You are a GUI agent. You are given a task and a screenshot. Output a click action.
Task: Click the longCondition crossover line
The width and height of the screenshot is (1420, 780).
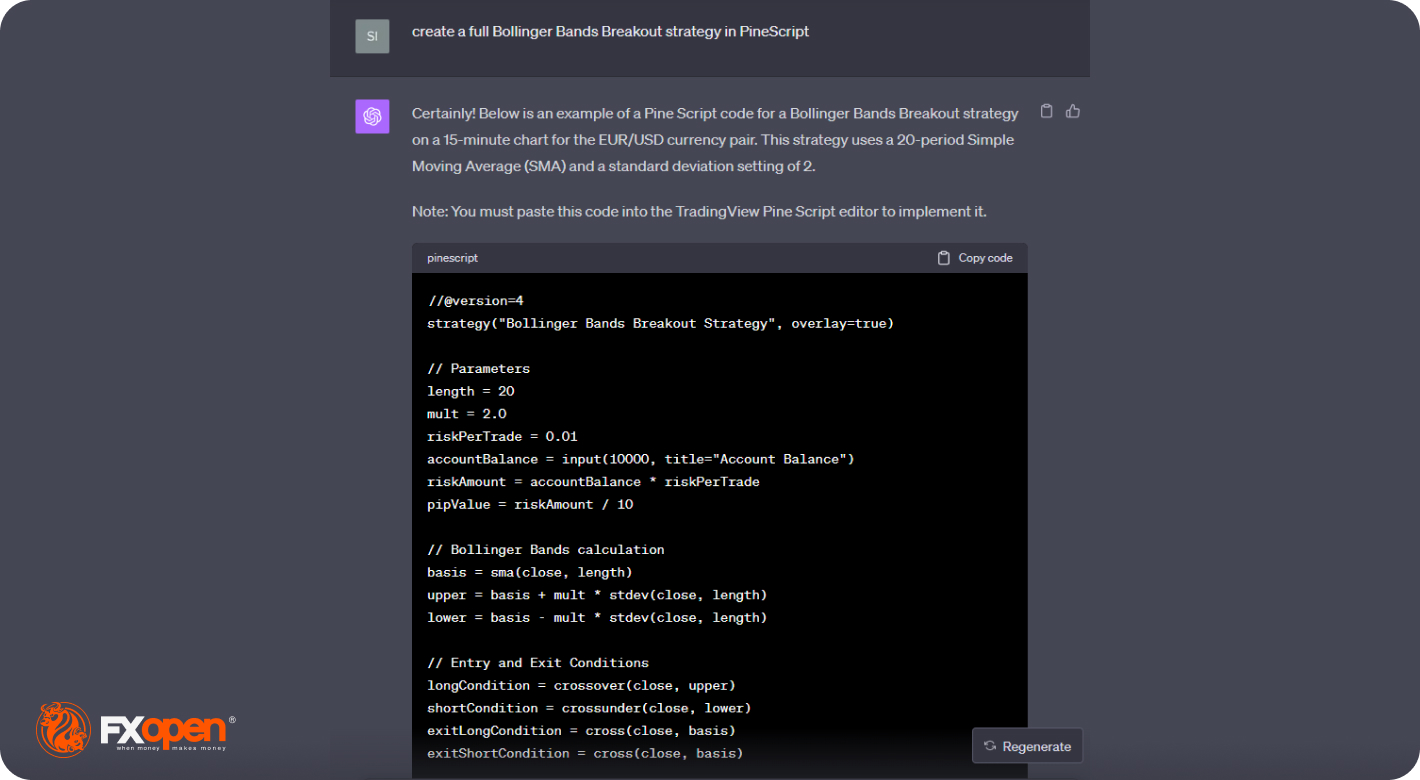point(581,686)
